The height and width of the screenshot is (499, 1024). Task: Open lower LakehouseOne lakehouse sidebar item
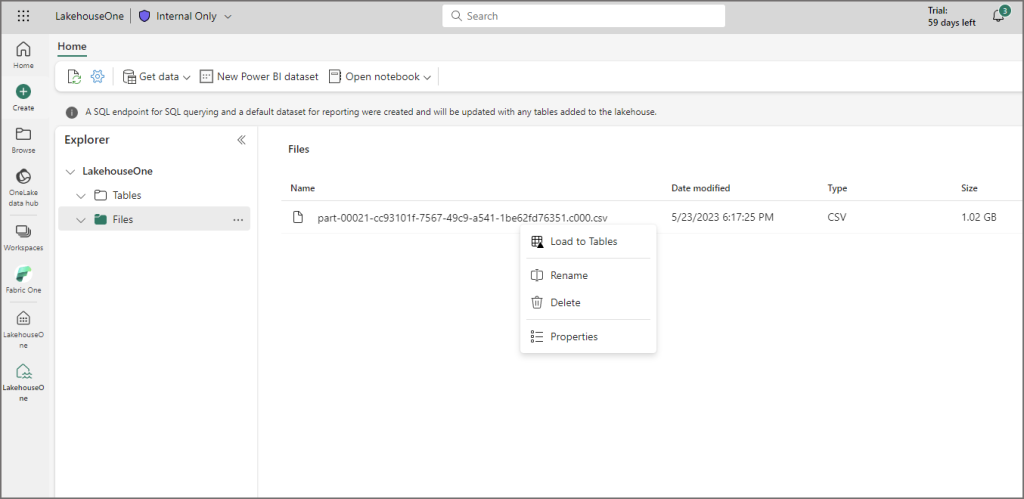coord(24,382)
